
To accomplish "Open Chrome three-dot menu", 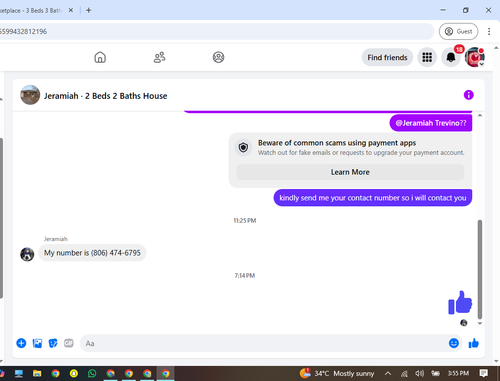I will tap(489, 31).
